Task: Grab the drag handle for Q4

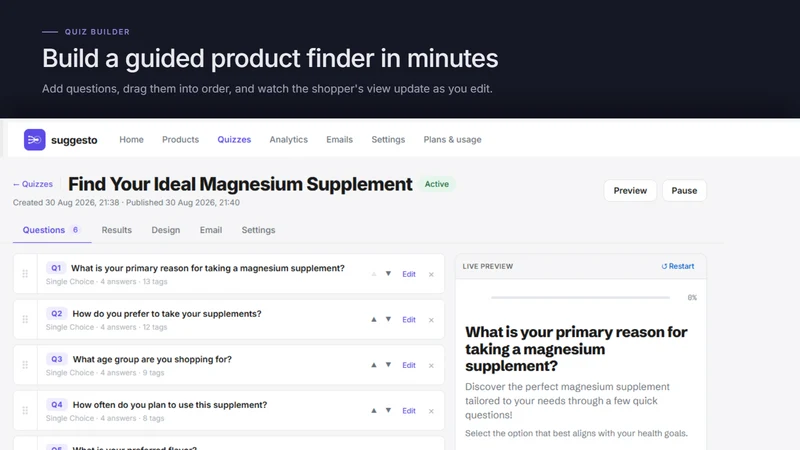Action: point(25,410)
